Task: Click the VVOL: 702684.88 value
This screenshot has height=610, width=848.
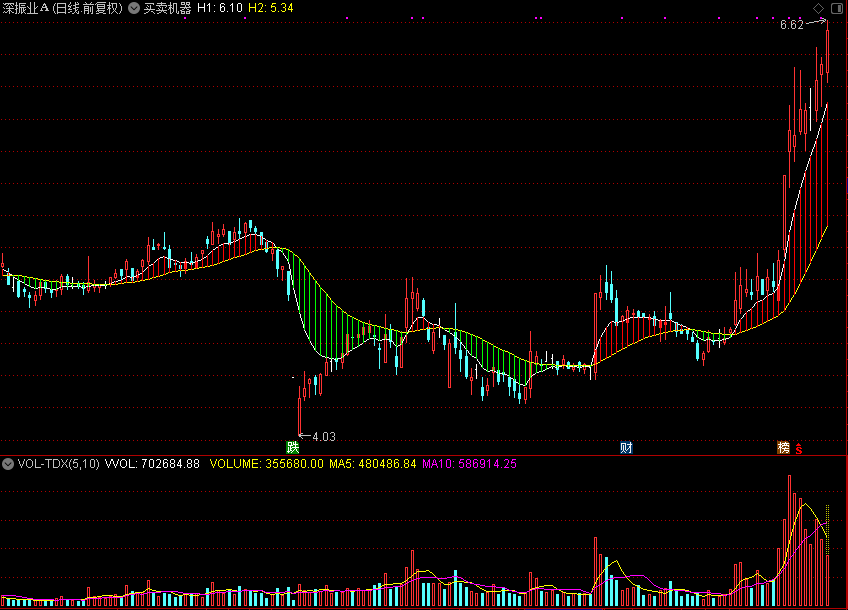Action: (x=152, y=464)
